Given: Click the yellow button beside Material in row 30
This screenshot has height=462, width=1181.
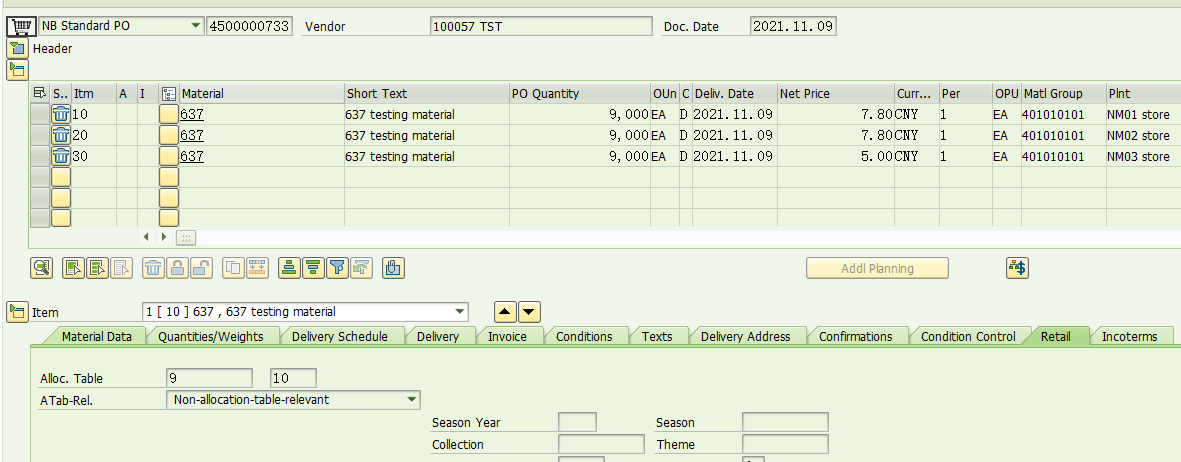Looking at the screenshot, I should 169,157.
